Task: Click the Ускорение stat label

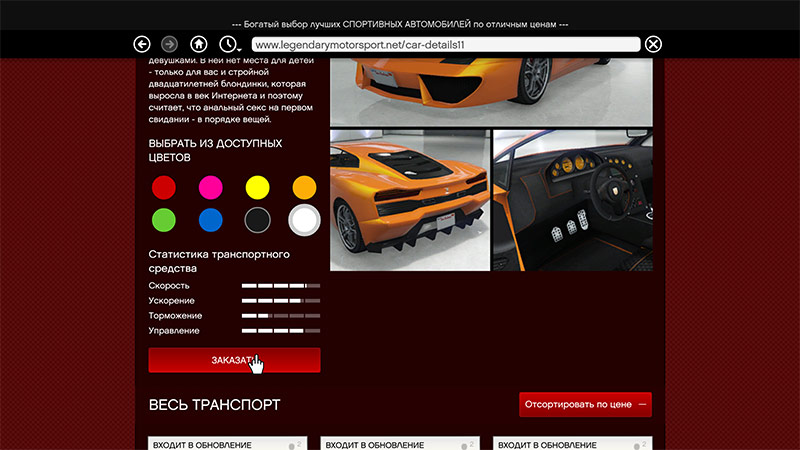Action: (171, 301)
